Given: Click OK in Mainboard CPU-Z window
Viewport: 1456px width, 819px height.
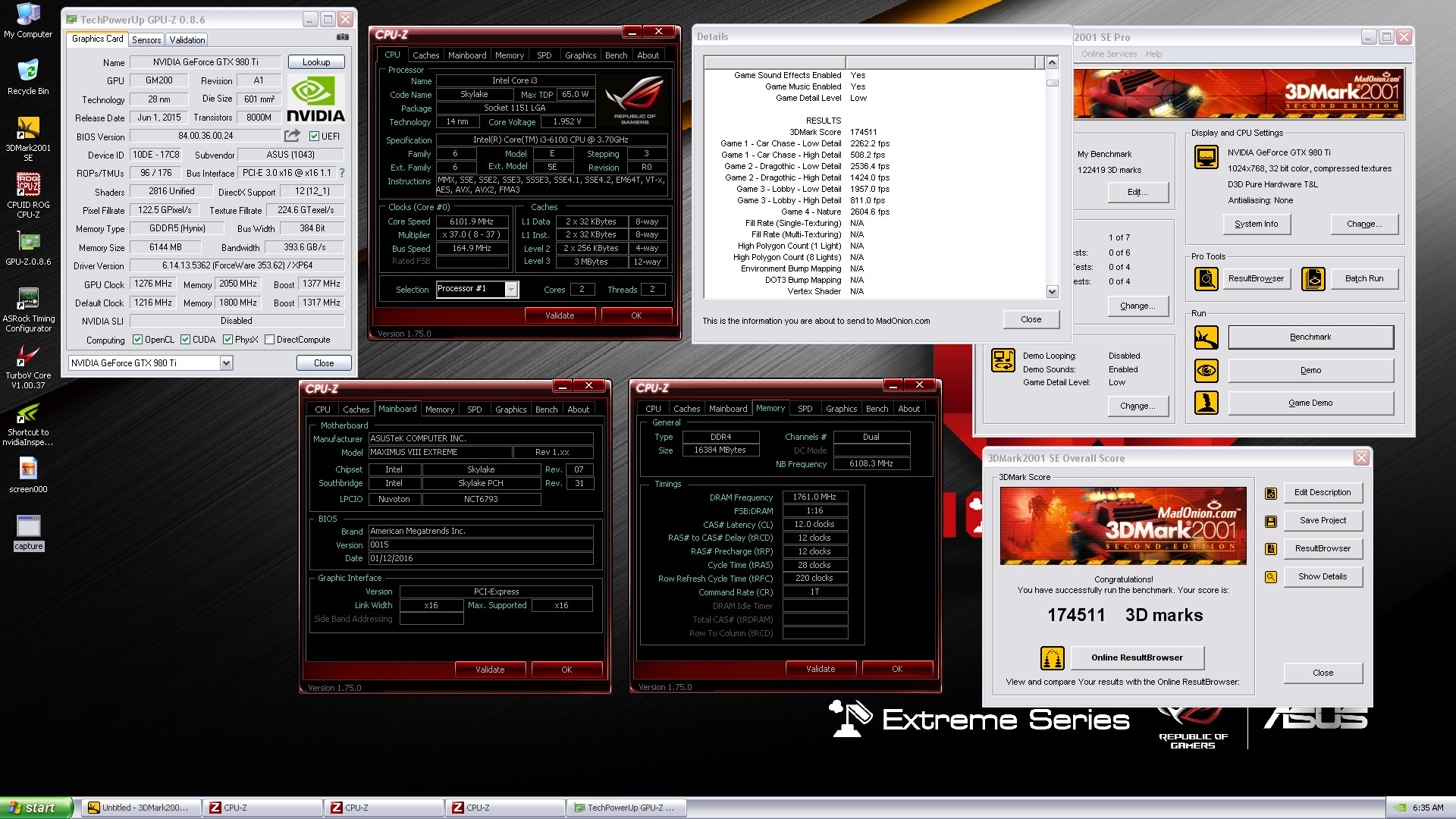Looking at the screenshot, I should pos(566,670).
